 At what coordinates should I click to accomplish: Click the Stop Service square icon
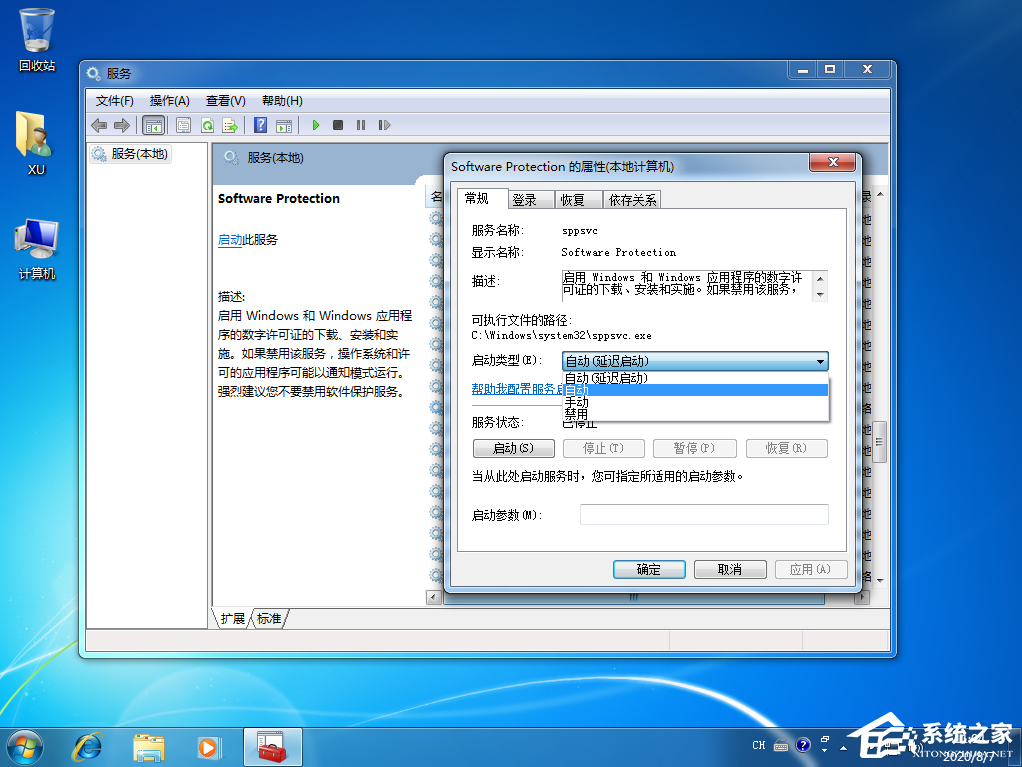click(x=340, y=125)
